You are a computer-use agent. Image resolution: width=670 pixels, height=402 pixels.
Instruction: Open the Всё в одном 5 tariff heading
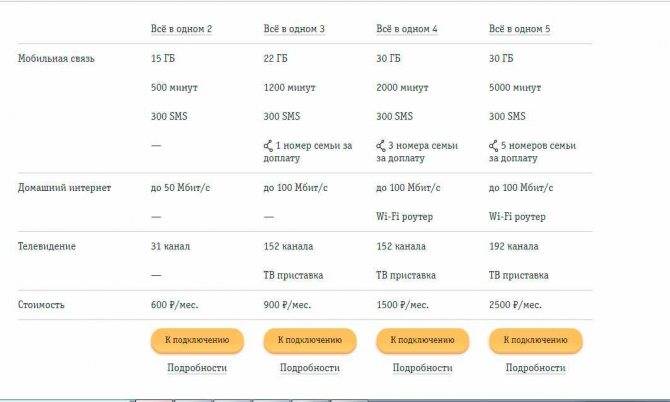pos(520,29)
